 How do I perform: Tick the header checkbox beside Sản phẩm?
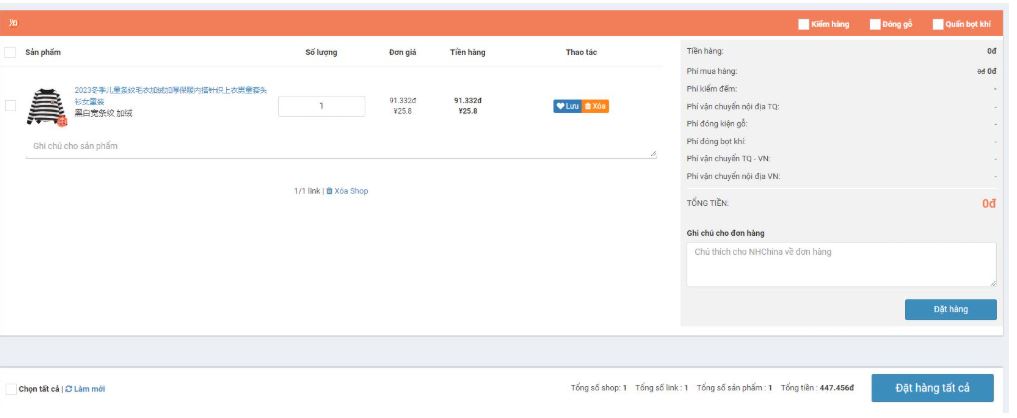[x=11, y=53]
